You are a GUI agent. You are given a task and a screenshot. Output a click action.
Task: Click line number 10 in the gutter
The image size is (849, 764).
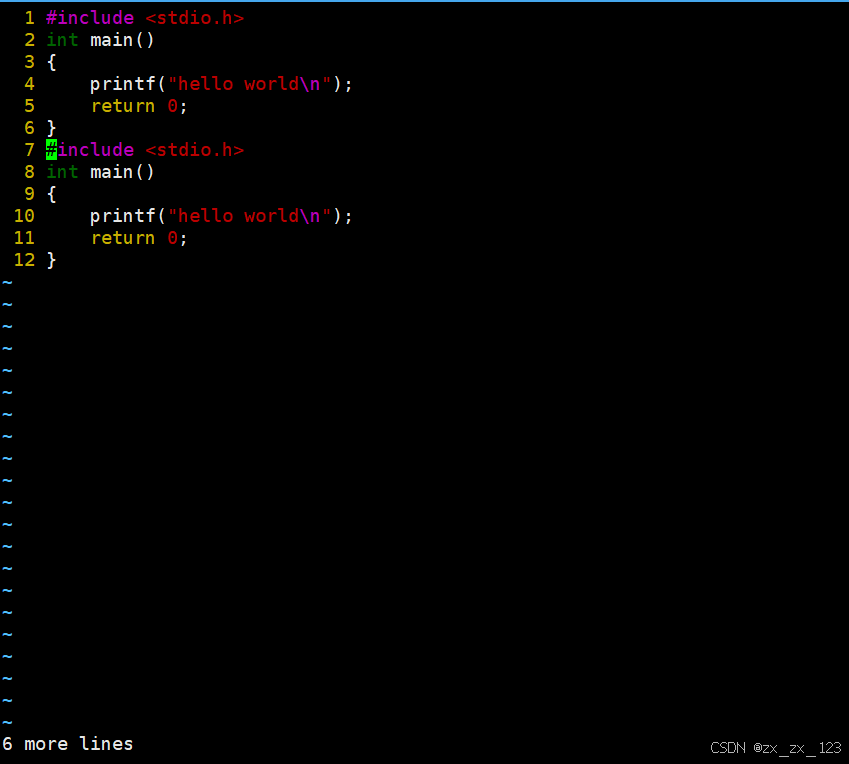tap(24, 216)
